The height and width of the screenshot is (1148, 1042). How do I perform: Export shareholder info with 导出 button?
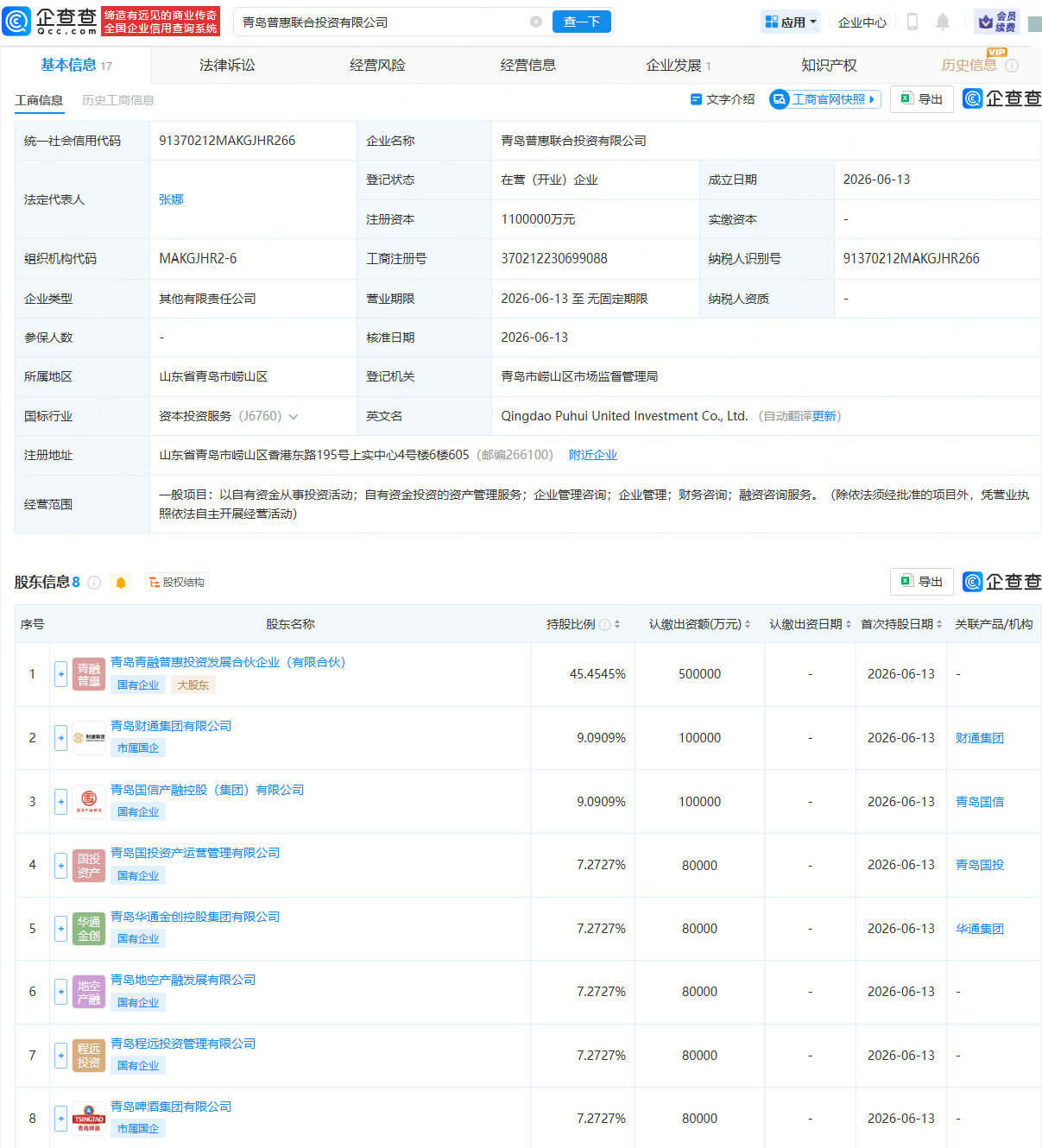click(x=922, y=582)
